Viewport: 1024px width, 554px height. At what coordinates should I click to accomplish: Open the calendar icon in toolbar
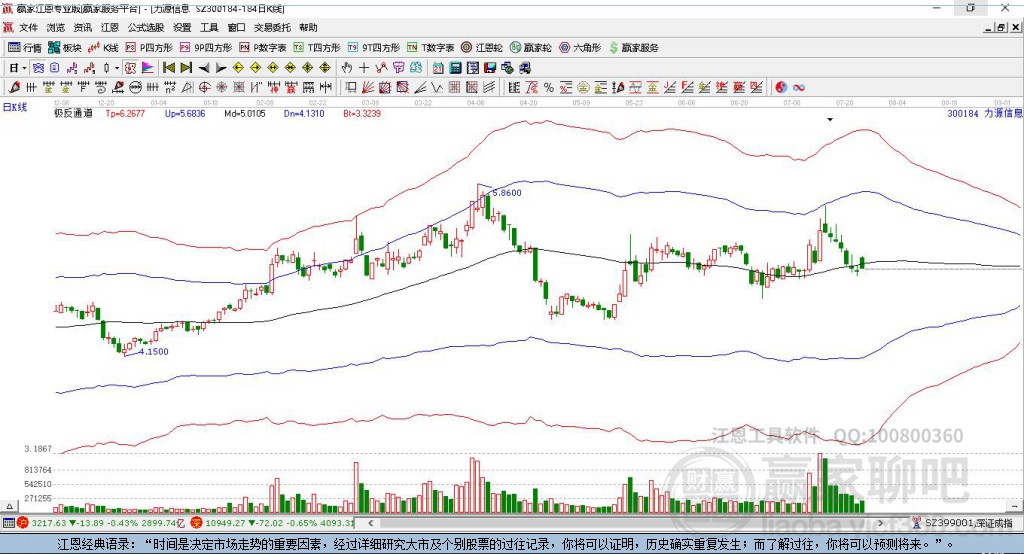(438, 68)
